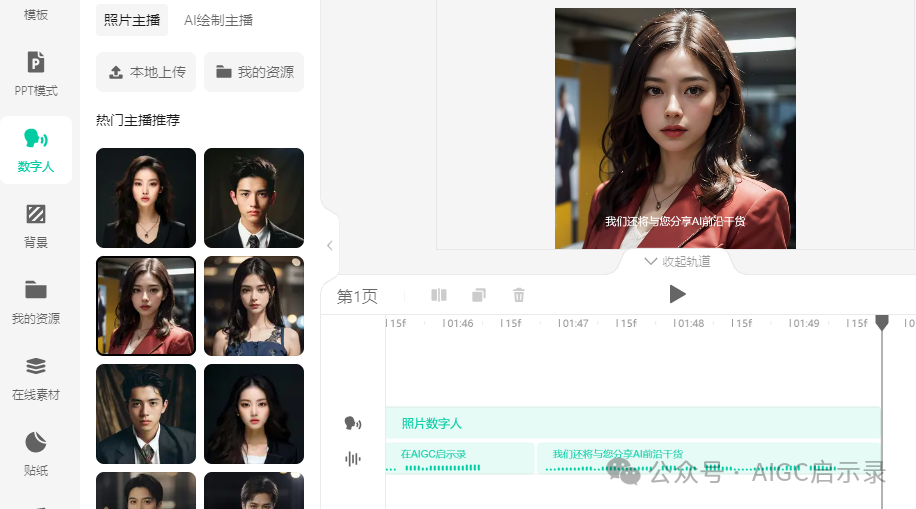This screenshot has width=916, height=509.
Task: Open the 贴纸 sticker panel
Action: point(36,454)
